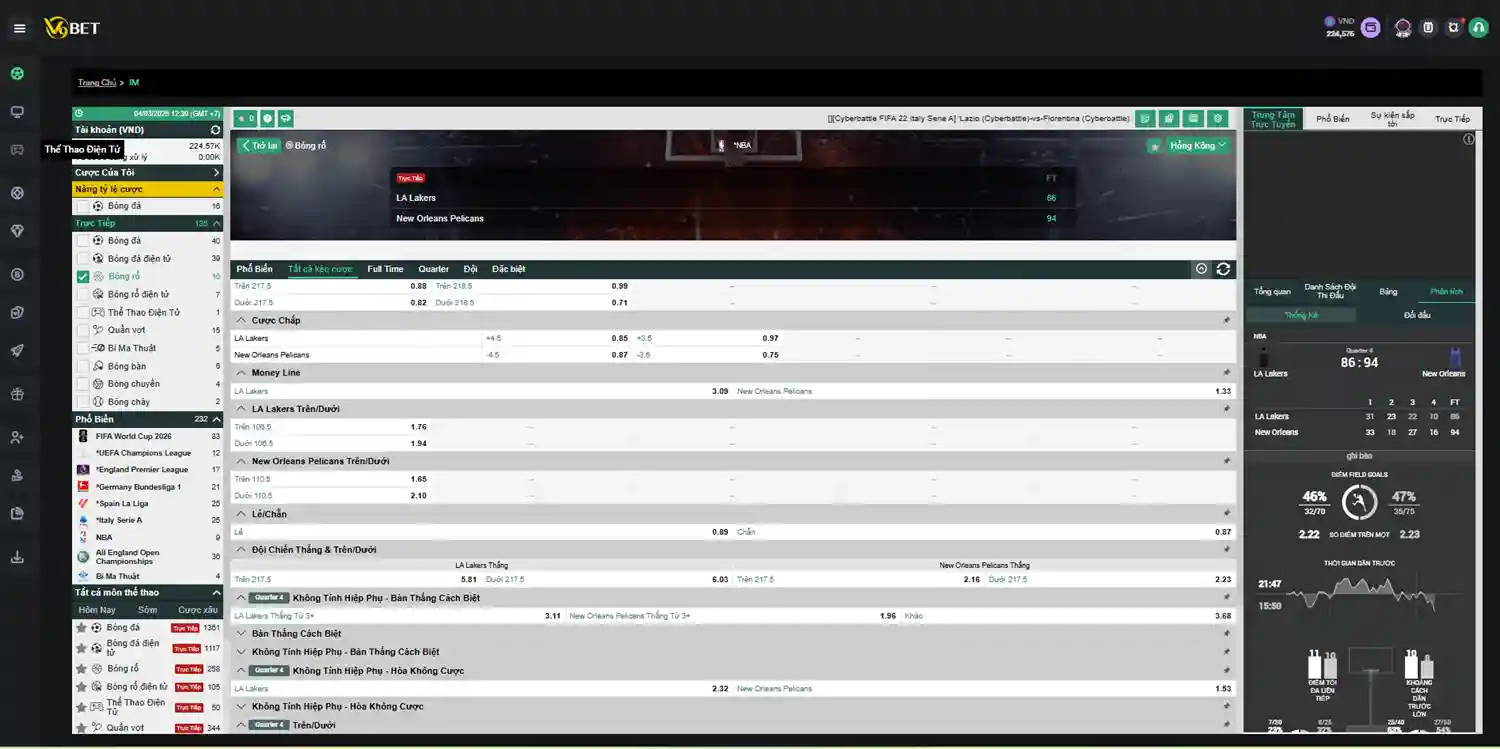1500x749 pixels.
Task: Tick the Bóng đá điện tử checkbox
Action: pyautogui.click(x=83, y=259)
